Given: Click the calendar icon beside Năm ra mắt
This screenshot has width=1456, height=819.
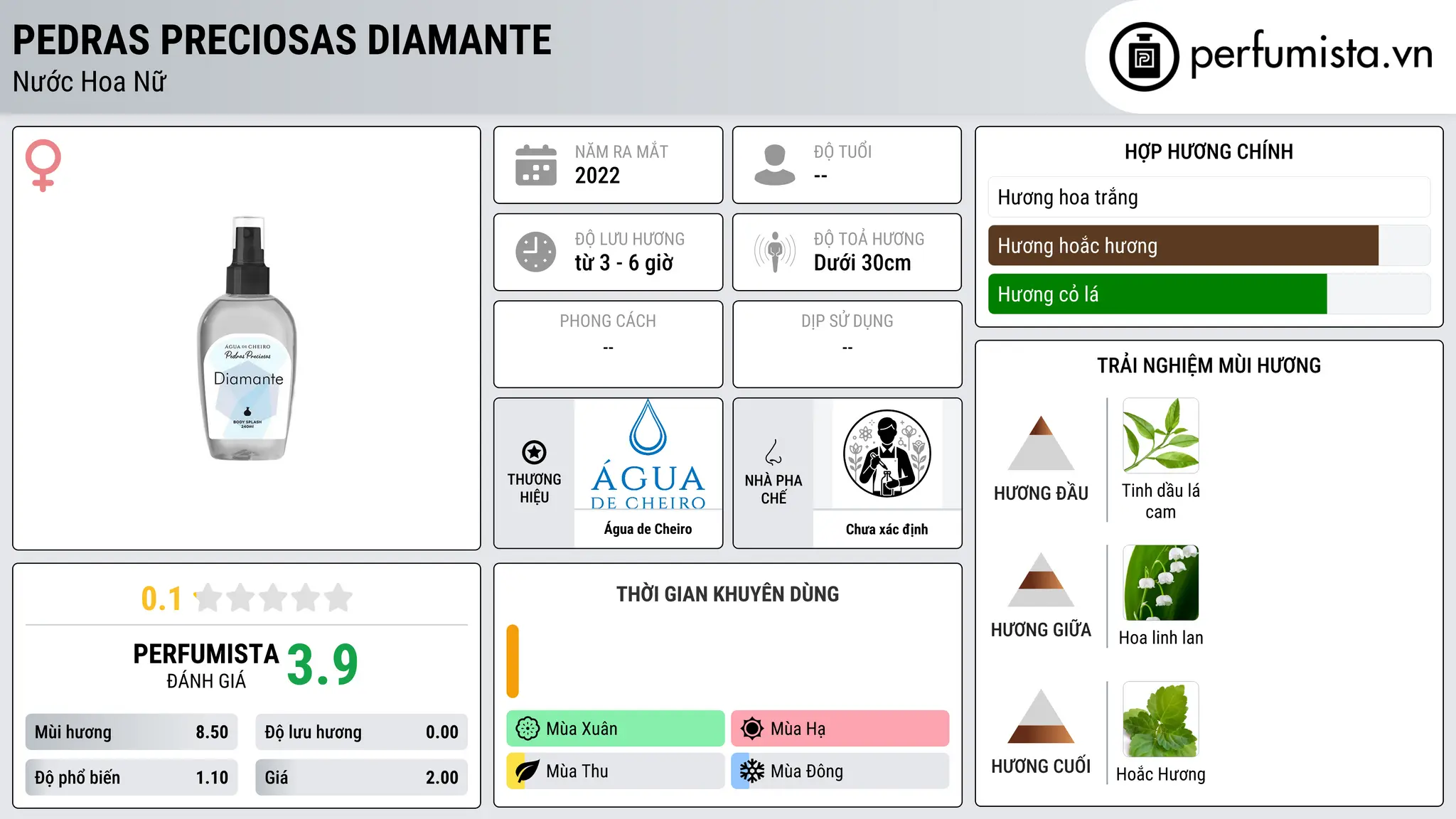Looking at the screenshot, I should pos(536,165).
